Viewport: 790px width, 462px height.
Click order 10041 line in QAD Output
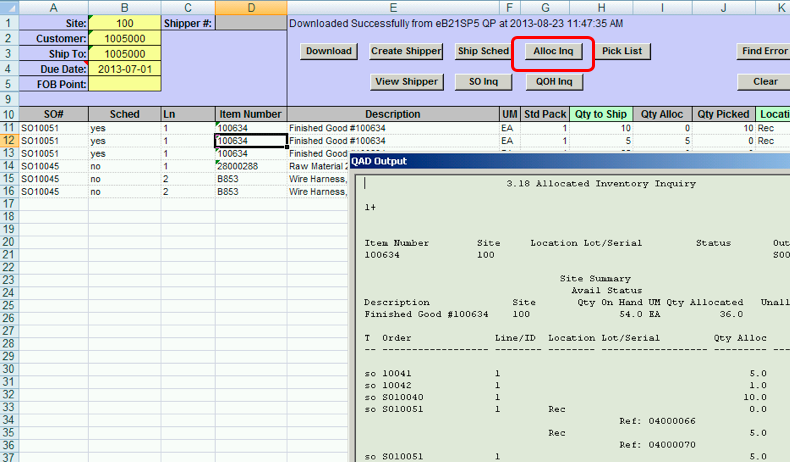click(565, 373)
